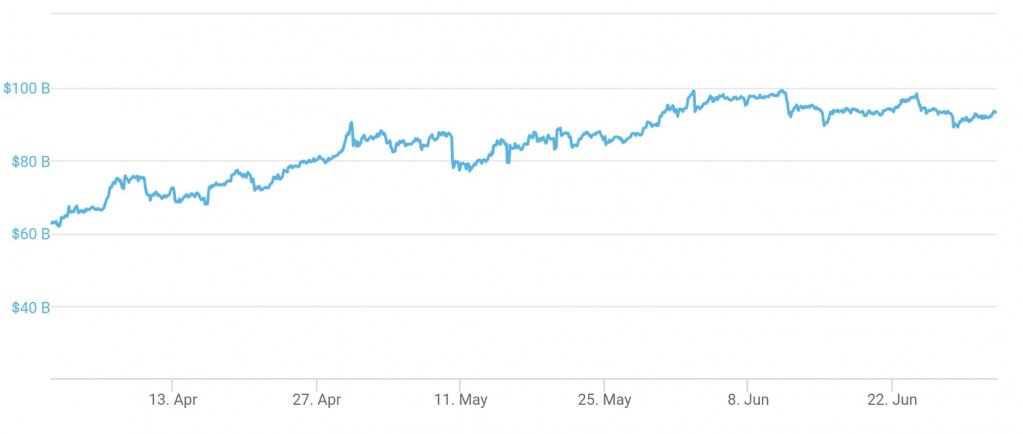Click the x-axis tick mark above "25. May"
Screen dimensions: 1023x434
pyautogui.click(x=604, y=383)
